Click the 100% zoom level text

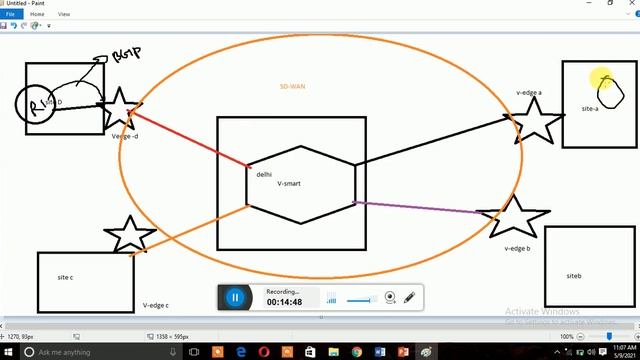click(x=567, y=337)
